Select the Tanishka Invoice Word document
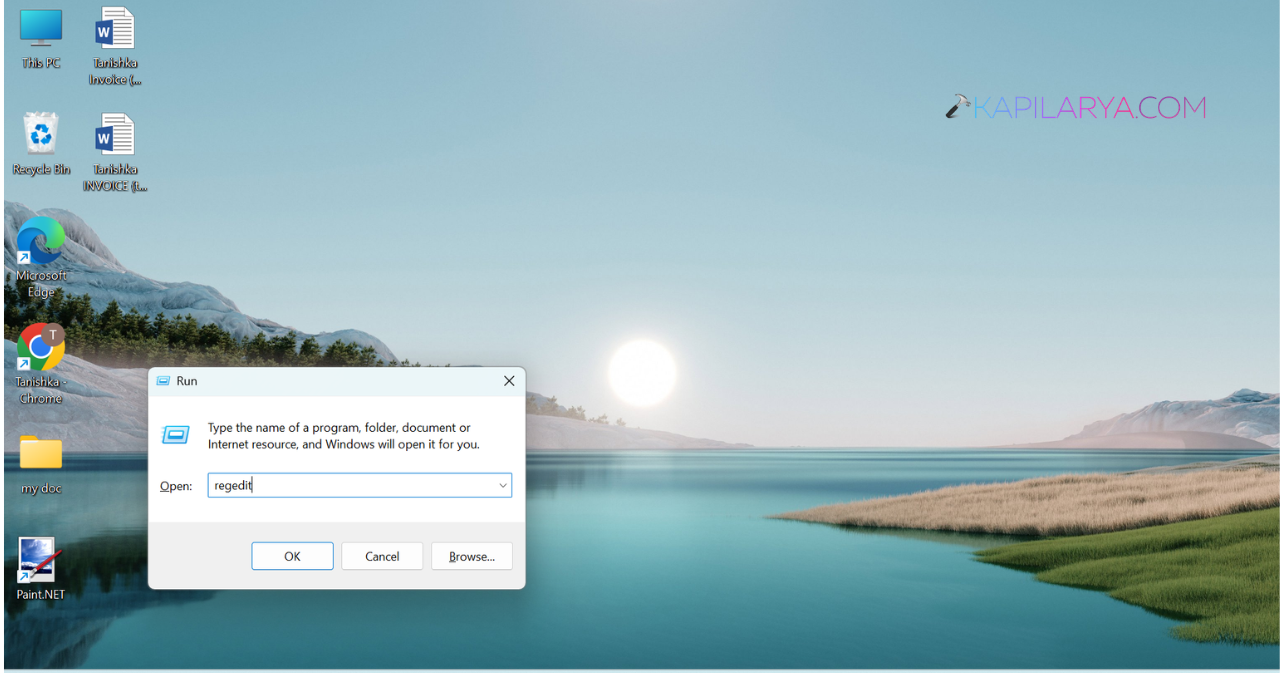The image size is (1280, 673). point(115,45)
